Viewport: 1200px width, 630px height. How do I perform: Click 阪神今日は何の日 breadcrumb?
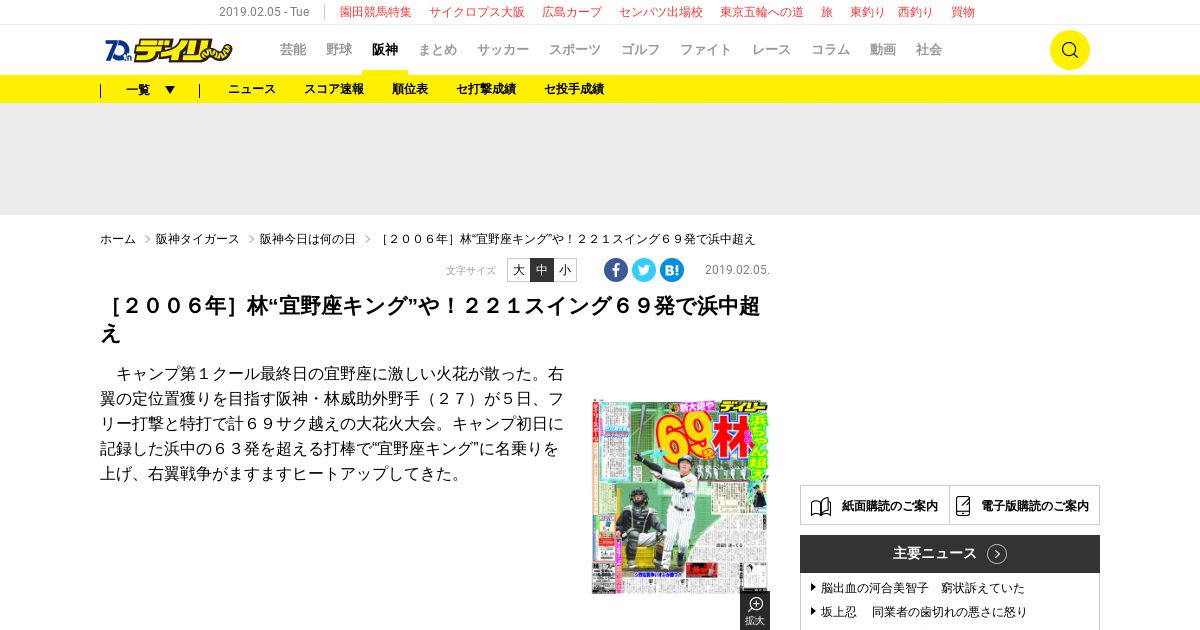(x=308, y=239)
